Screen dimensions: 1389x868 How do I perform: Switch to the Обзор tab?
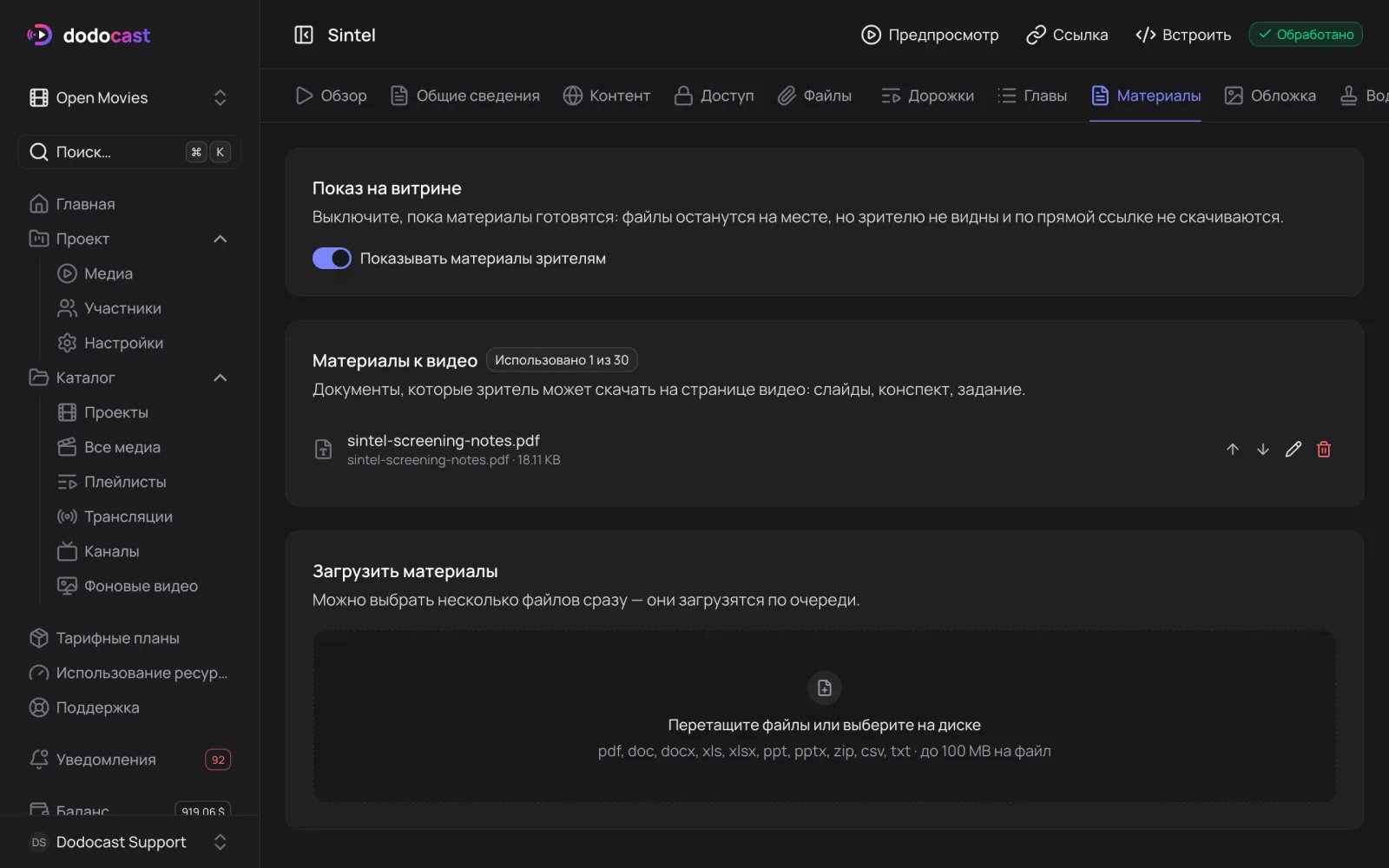pos(331,95)
